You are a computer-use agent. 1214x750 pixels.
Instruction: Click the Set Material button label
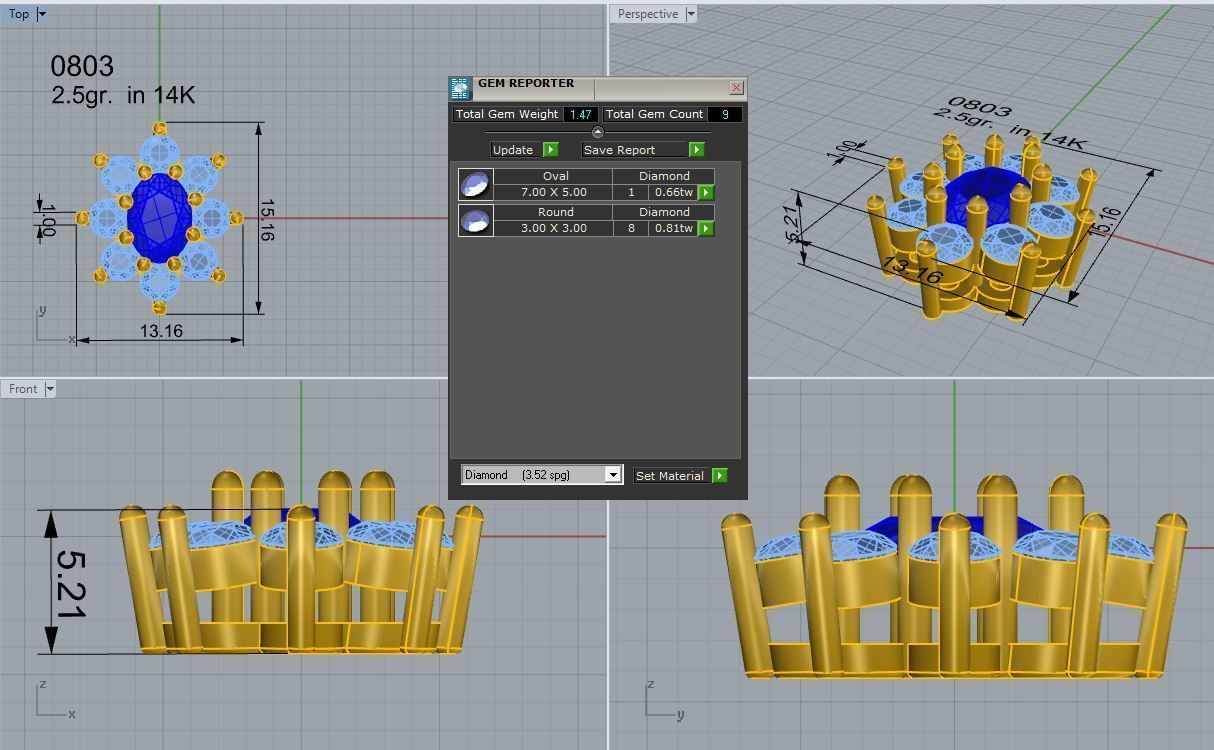point(671,476)
